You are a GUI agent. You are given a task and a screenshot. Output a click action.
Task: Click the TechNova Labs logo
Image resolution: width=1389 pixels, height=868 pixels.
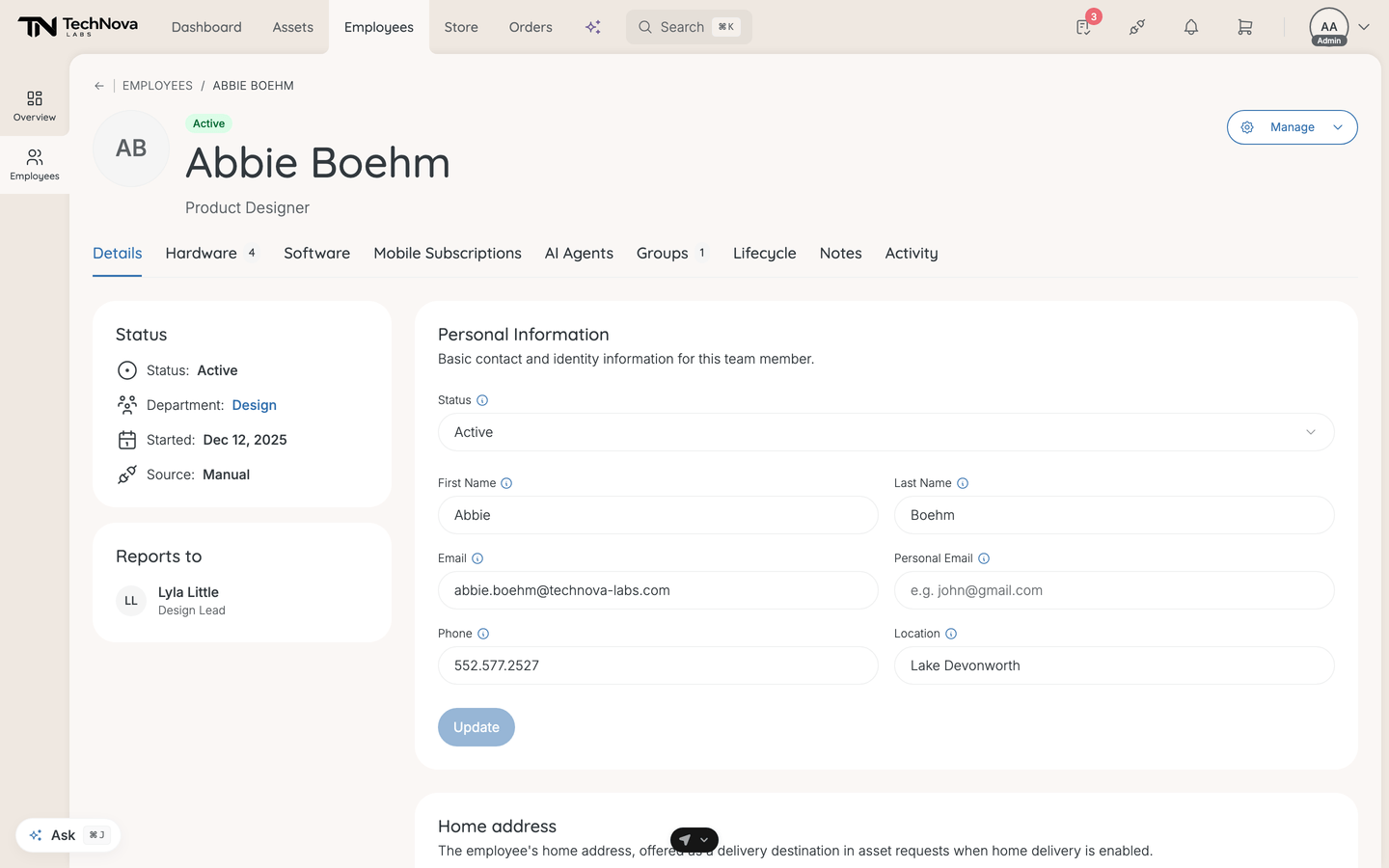click(78, 27)
